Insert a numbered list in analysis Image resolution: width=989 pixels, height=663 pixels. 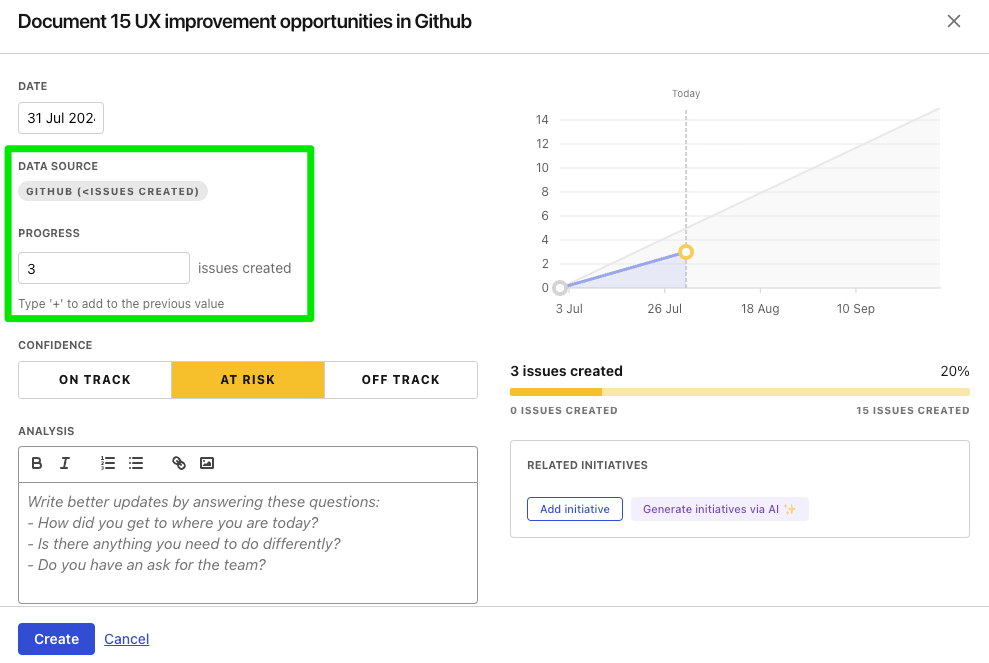coord(108,463)
